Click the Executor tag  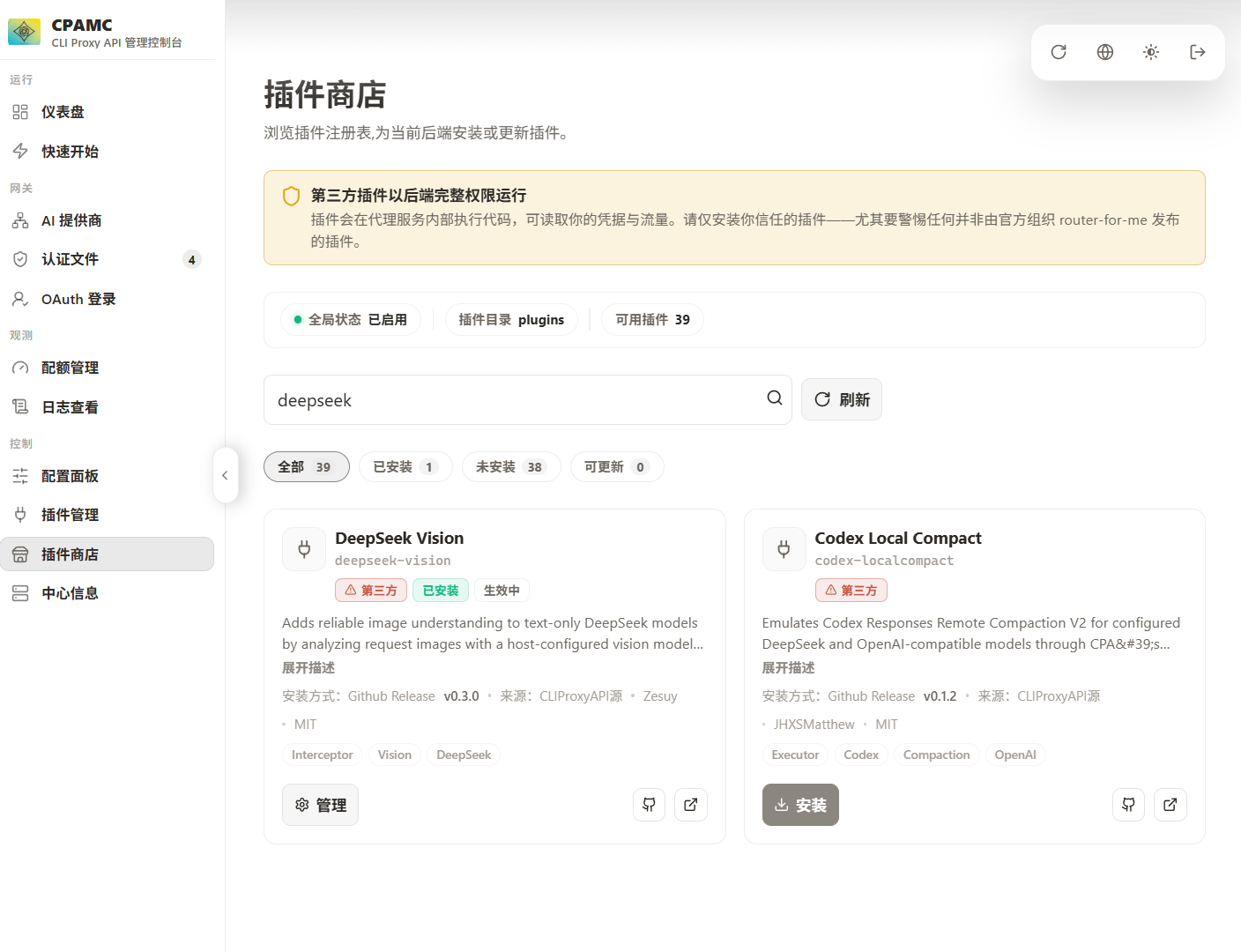coord(795,755)
